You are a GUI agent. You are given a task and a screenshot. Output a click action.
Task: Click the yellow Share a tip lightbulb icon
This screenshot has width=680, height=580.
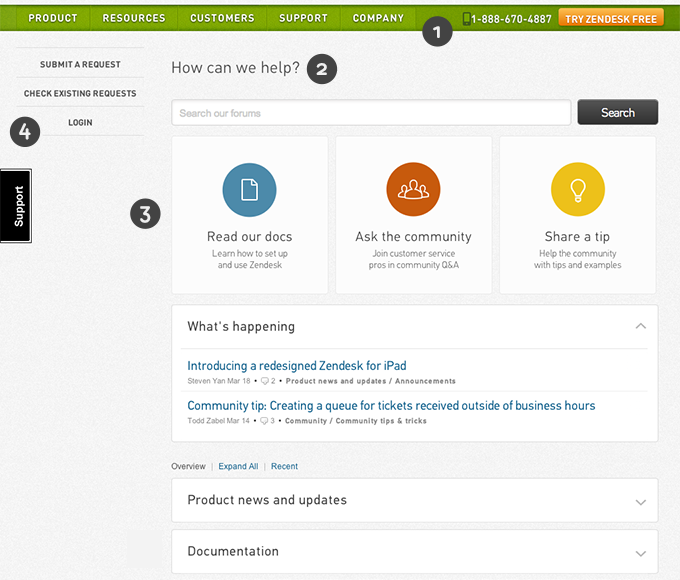pyautogui.click(x=577, y=190)
